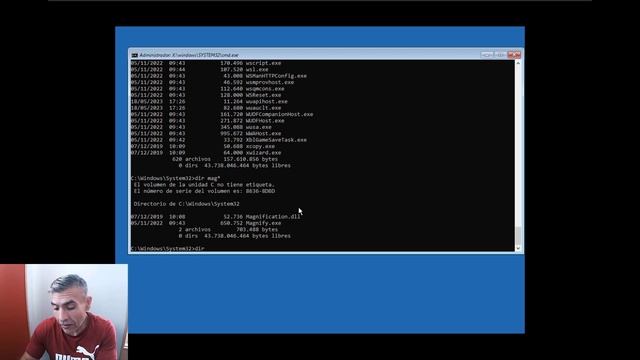Image resolution: width=640 pixels, height=360 pixels.
Task: Click the scrollbar down arrow in cmd
Action: tap(518, 248)
